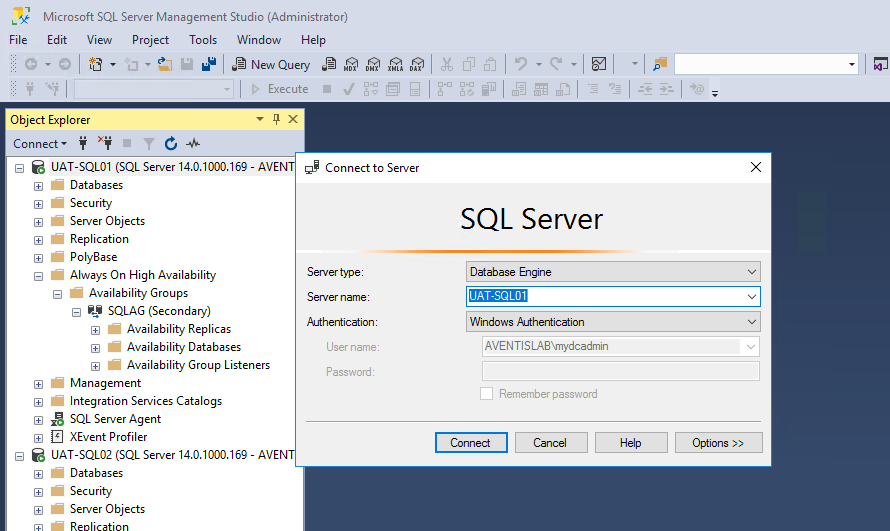Expand the UAT-SQL01 Databases node
Screen dimensions: 890x531
coord(38,186)
